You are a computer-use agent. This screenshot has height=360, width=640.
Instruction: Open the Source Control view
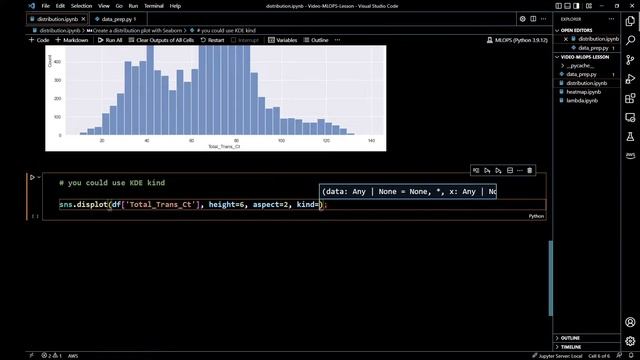pyautogui.click(x=630, y=60)
